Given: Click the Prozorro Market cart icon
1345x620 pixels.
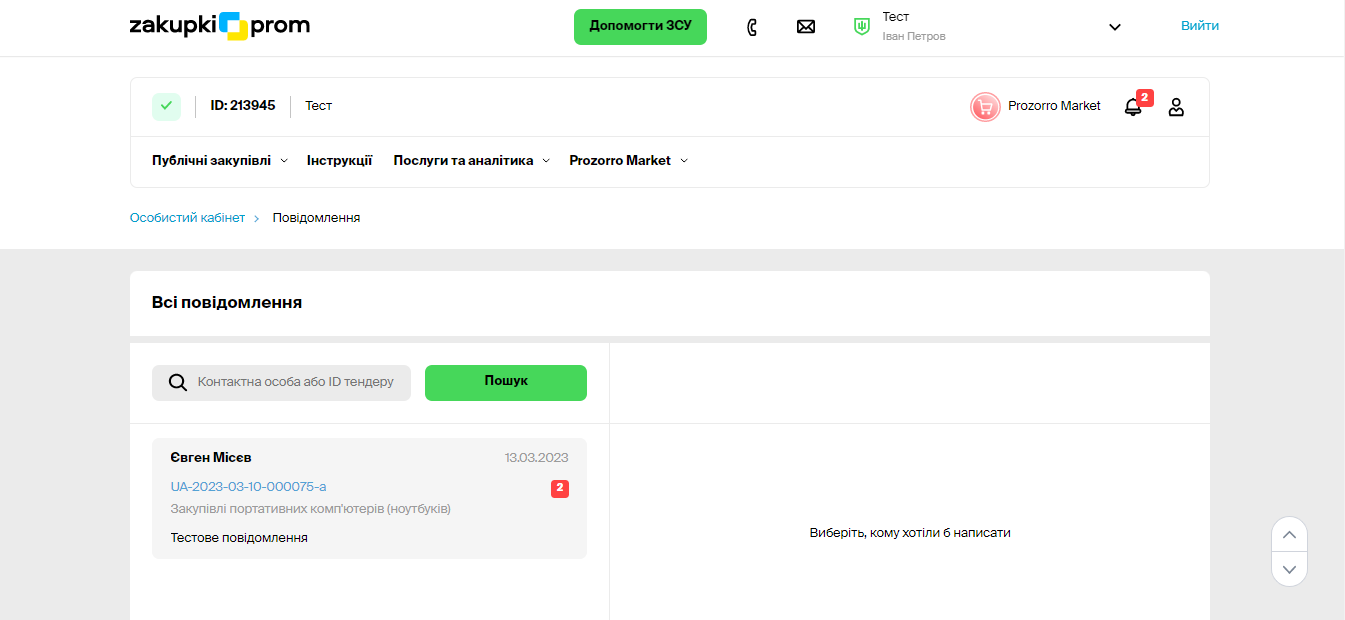Looking at the screenshot, I should coord(985,107).
